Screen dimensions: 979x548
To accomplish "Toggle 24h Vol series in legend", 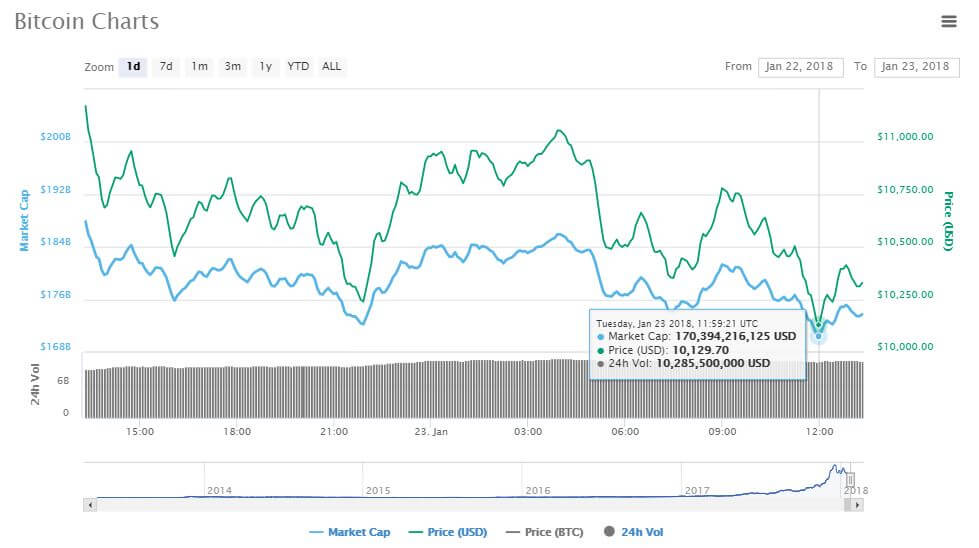I will pyautogui.click(x=634, y=532).
